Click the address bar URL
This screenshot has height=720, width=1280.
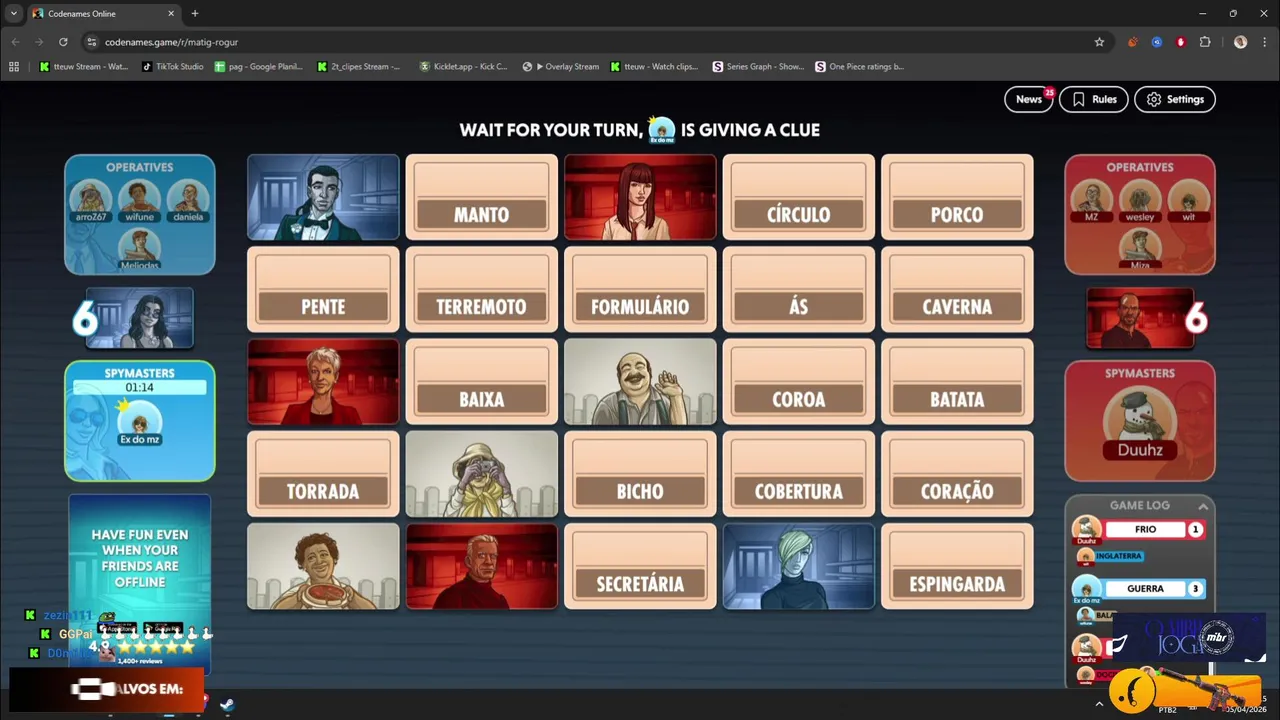[x=171, y=42]
